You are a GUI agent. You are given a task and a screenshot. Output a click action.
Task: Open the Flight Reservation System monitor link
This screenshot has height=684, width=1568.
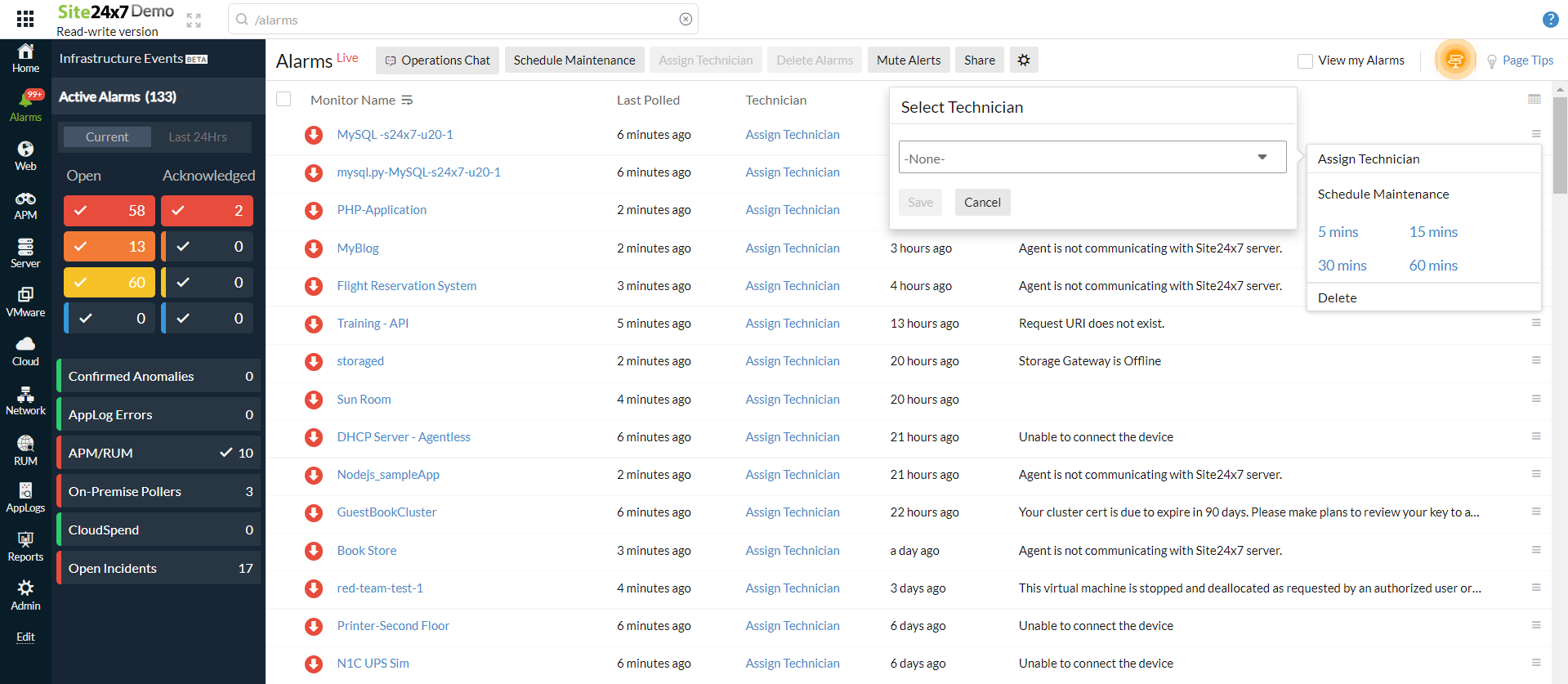(x=406, y=286)
